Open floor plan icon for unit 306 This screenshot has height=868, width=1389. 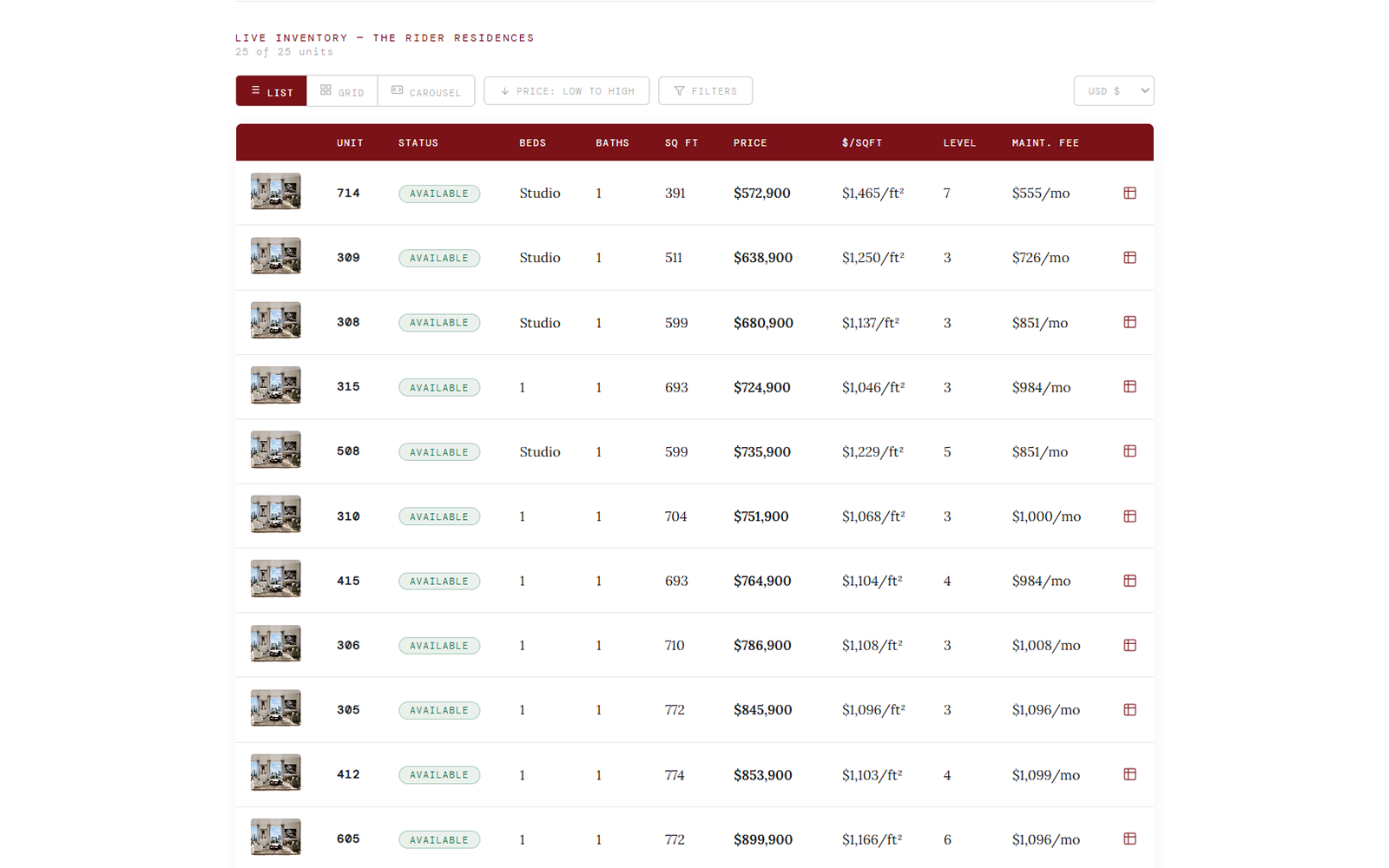1129,645
